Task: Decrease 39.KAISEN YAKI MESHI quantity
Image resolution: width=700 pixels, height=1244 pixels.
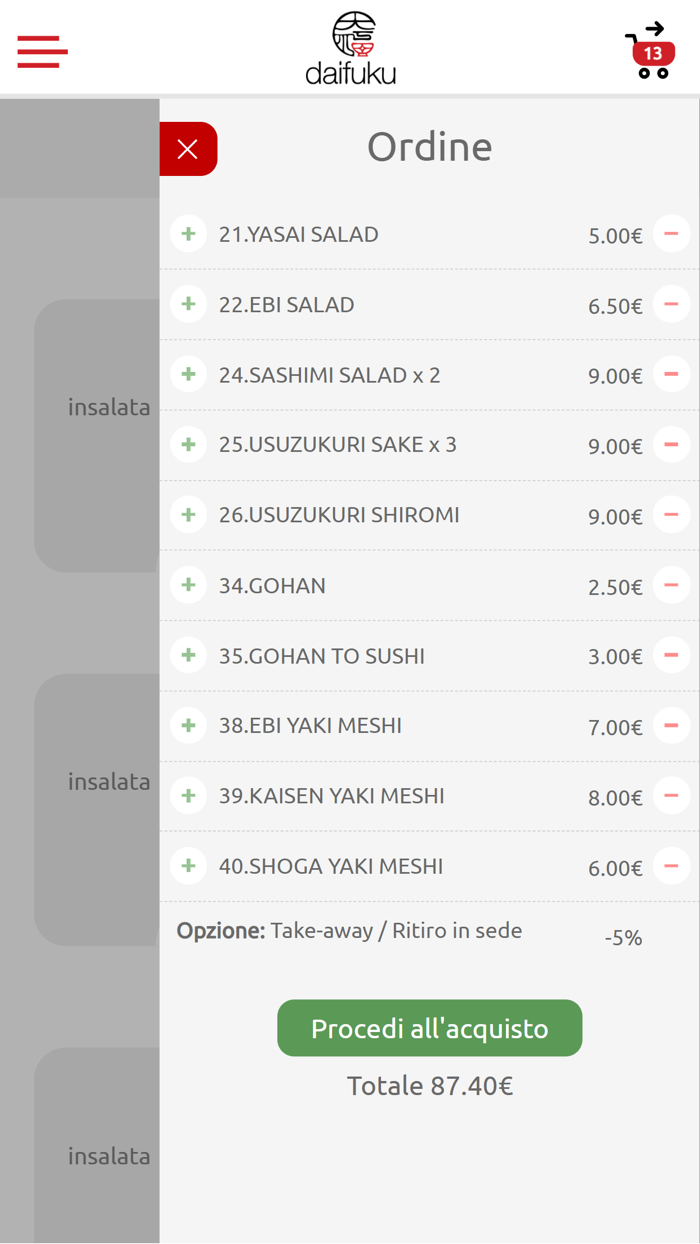Action: (671, 795)
